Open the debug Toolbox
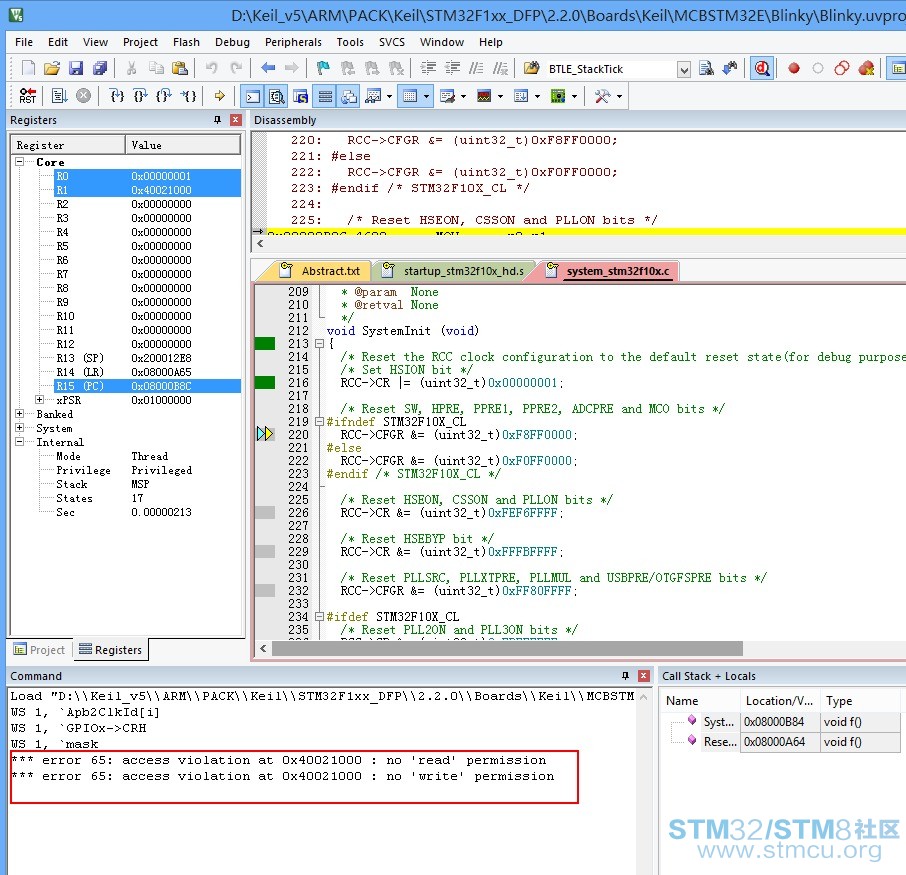Viewport: 906px width, 875px height. click(x=603, y=96)
